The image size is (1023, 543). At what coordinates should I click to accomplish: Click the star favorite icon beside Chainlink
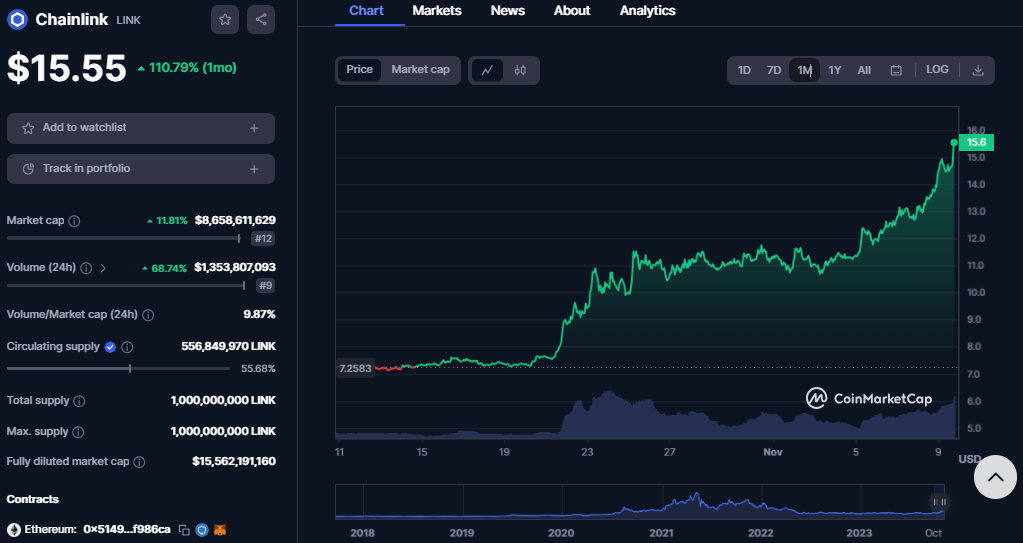pos(225,19)
